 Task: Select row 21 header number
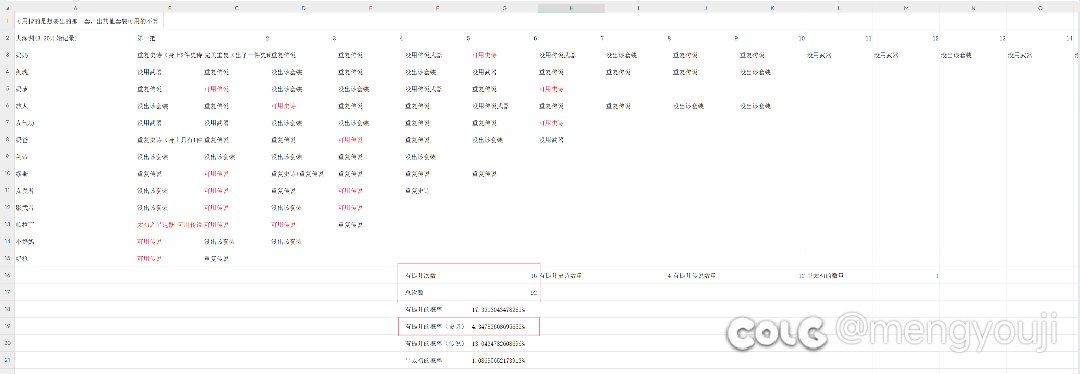click(x=7, y=360)
